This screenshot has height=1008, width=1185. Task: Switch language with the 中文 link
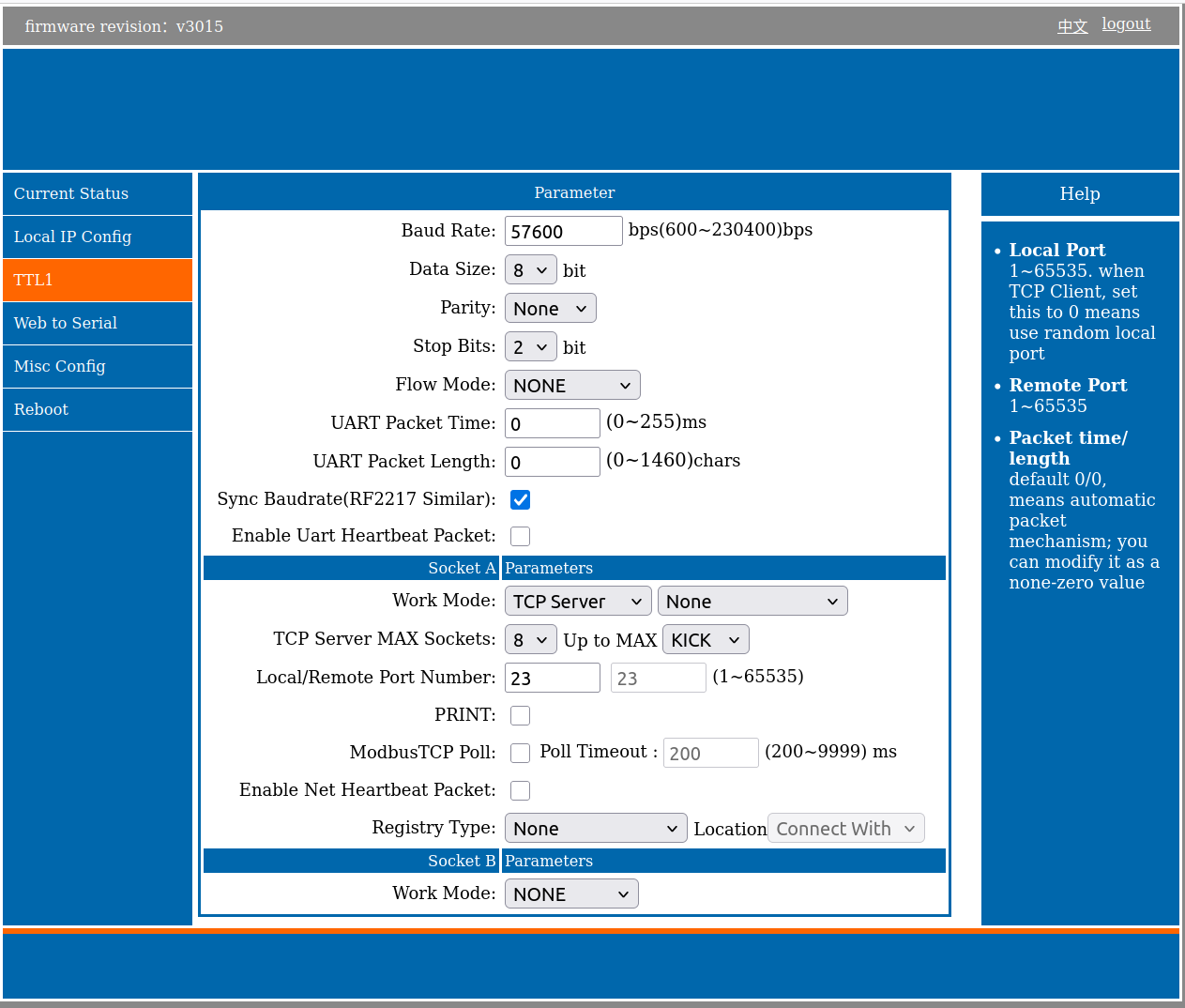(x=1072, y=26)
